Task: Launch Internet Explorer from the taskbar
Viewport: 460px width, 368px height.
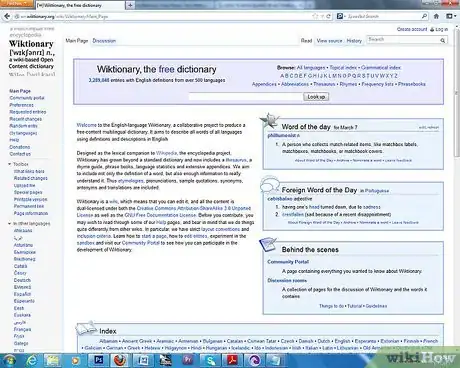Action: click(32, 360)
